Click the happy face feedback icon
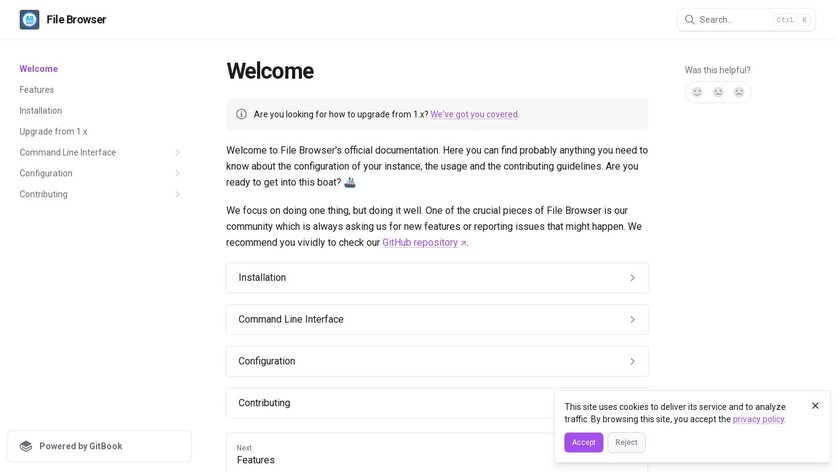The height and width of the screenshot is (472, 840). [x=697, y=92]
